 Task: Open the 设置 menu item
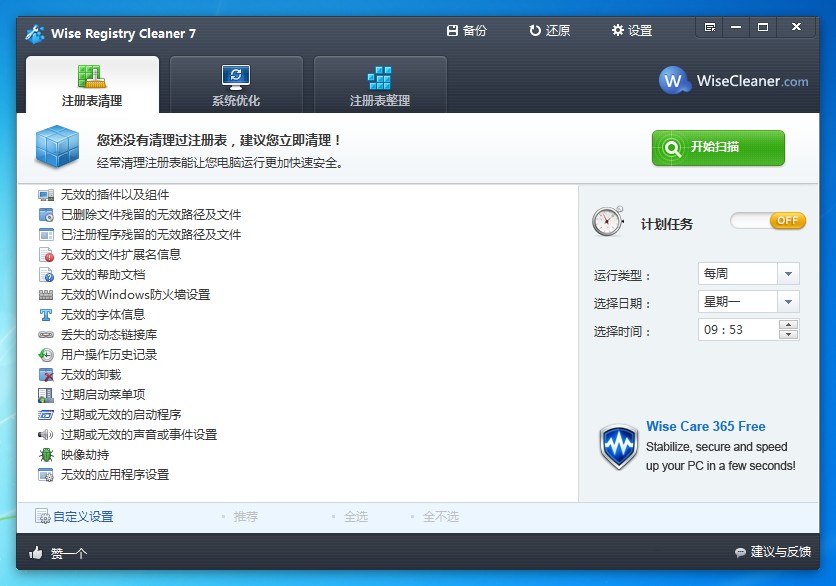632,30
